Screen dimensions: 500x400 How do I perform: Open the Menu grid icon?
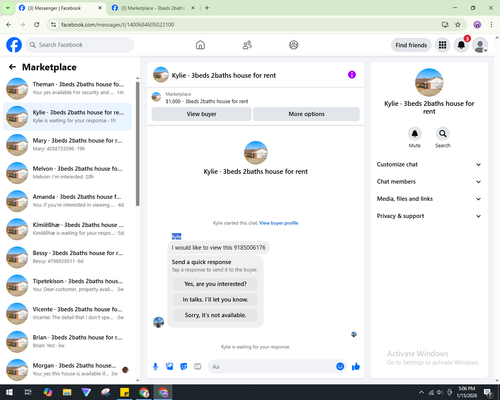click(442, 45)
